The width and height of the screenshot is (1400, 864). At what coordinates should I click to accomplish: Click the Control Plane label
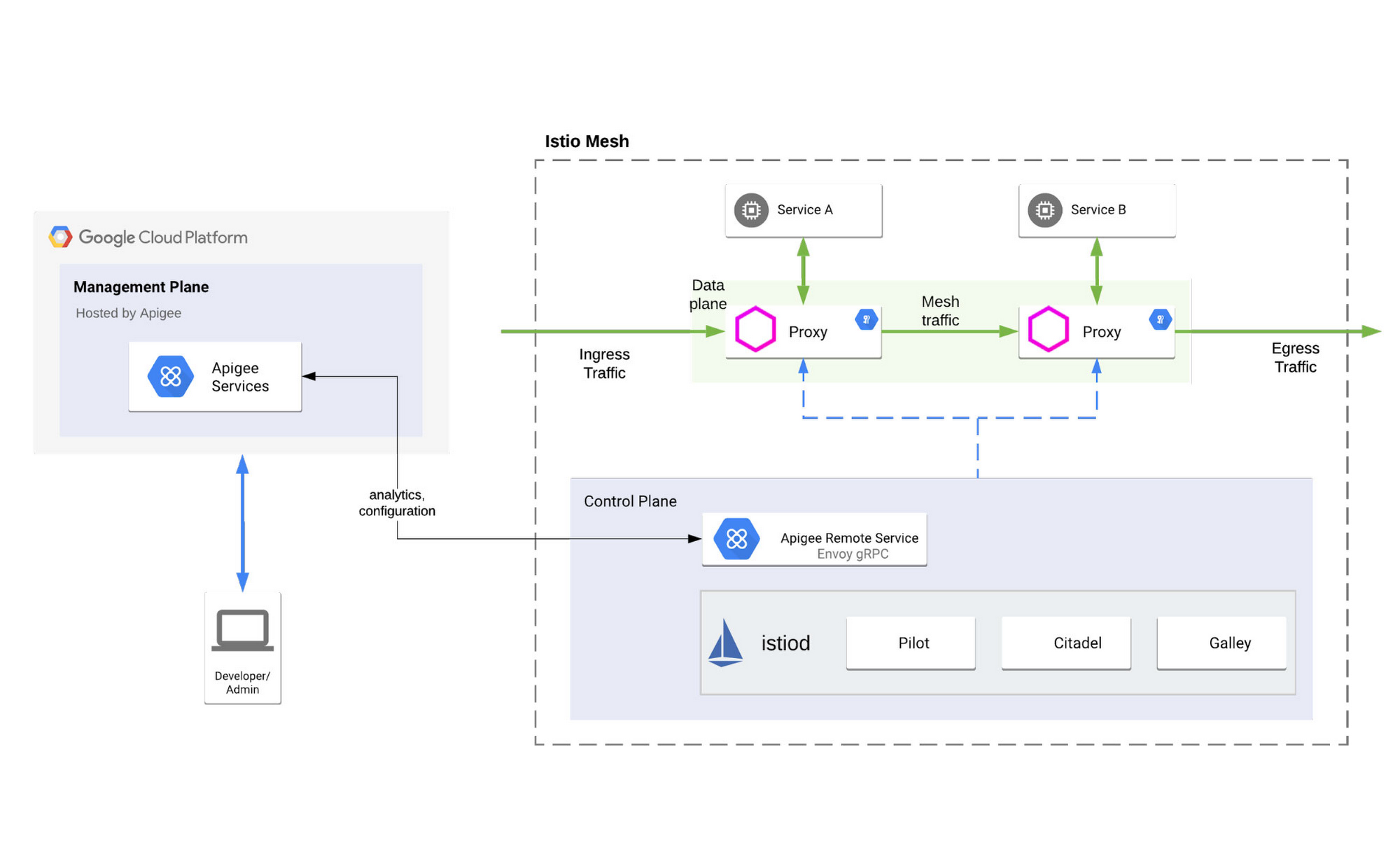pyautogui.click(x=630, y=501)
